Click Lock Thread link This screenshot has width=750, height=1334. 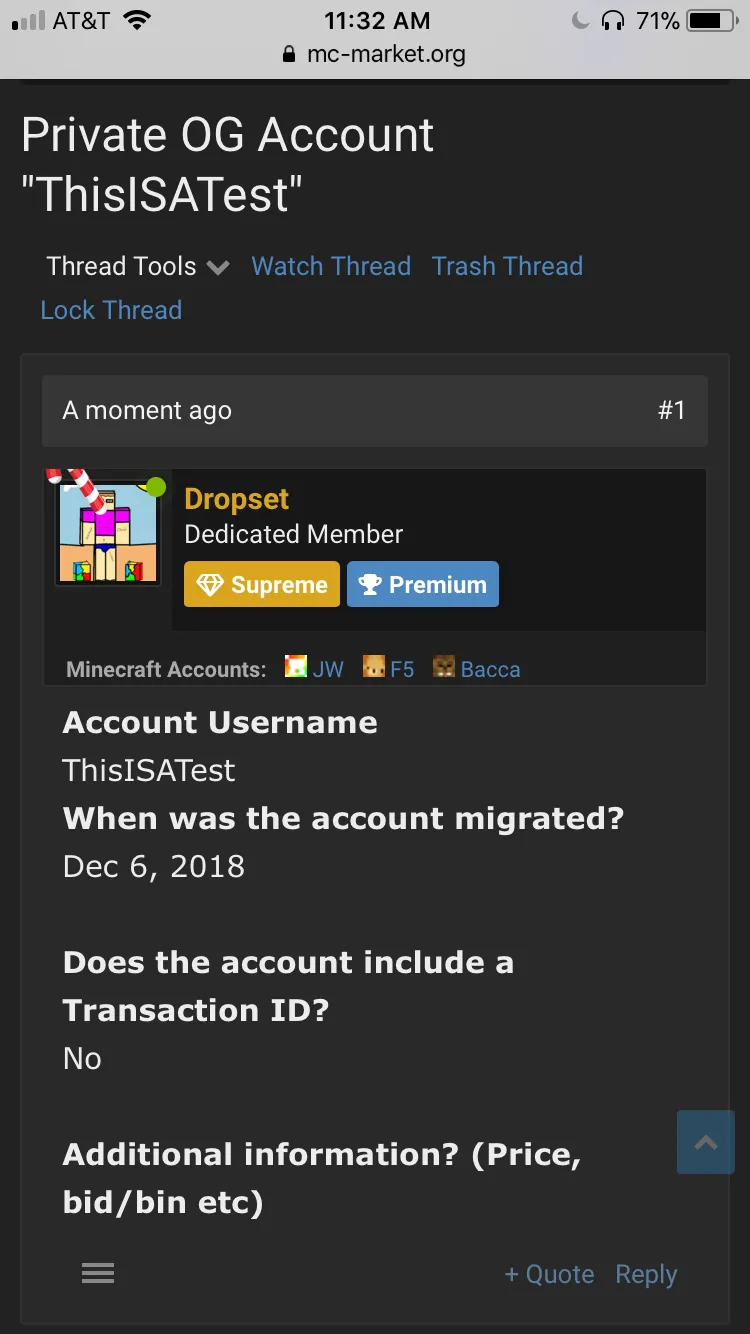click(111, 310)
